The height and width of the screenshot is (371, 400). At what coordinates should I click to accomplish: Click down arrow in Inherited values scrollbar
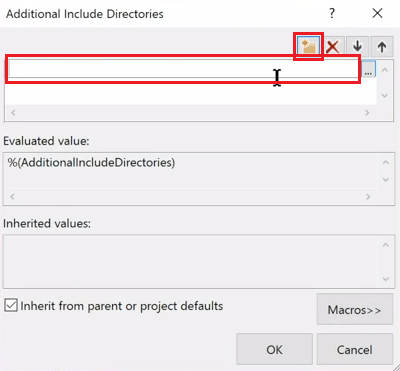pos(386,279)
